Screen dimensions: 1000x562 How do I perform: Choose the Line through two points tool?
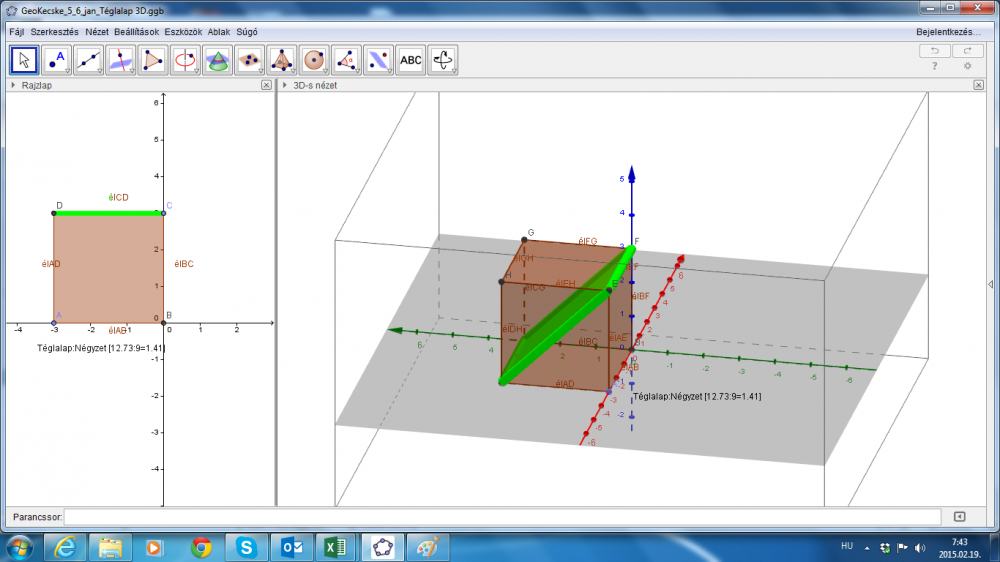(x=89, y=60)
